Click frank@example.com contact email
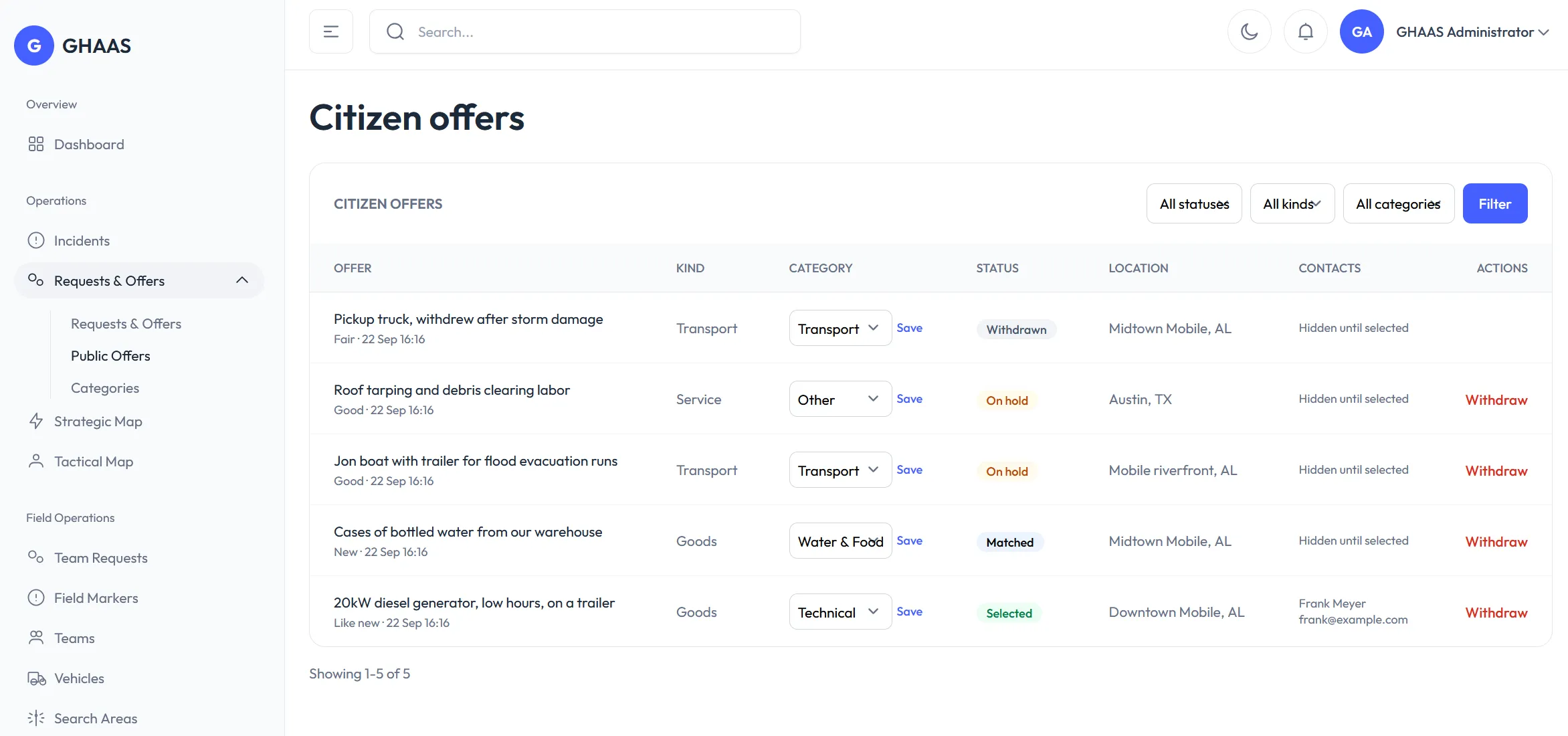 tap(1353, 620)
